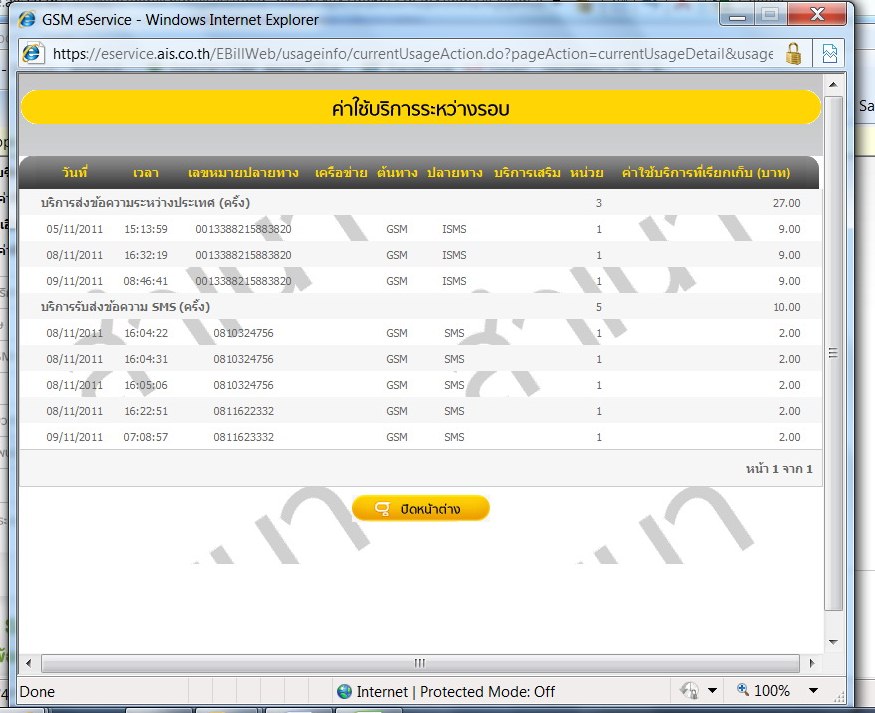Expand the dropdown arrow beside the security report icon
Screen dimensions: 875x713
[x=712, y=691]
